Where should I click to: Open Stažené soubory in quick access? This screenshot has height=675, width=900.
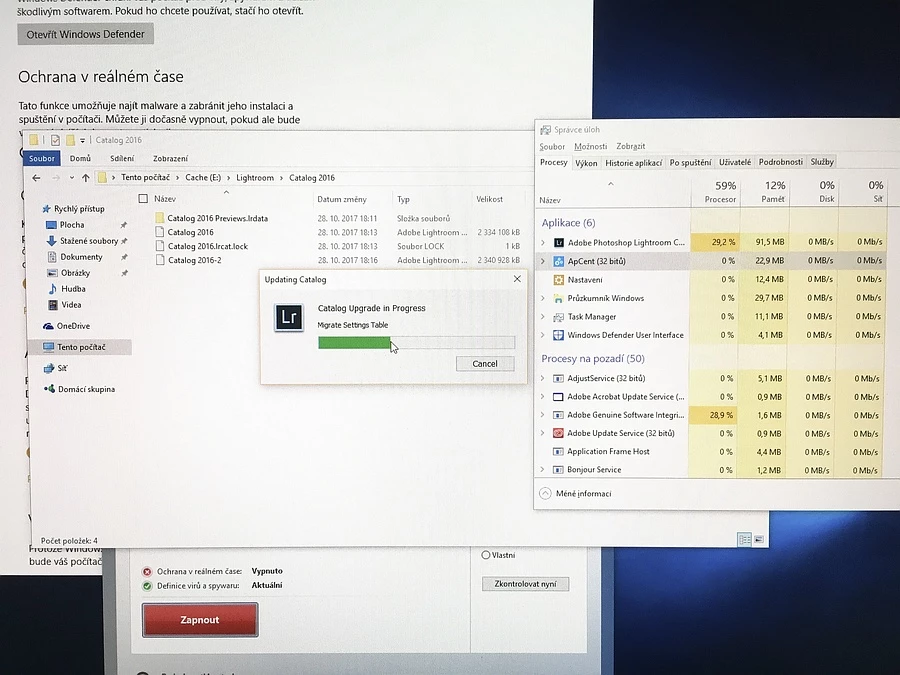(x=83, y=241)
